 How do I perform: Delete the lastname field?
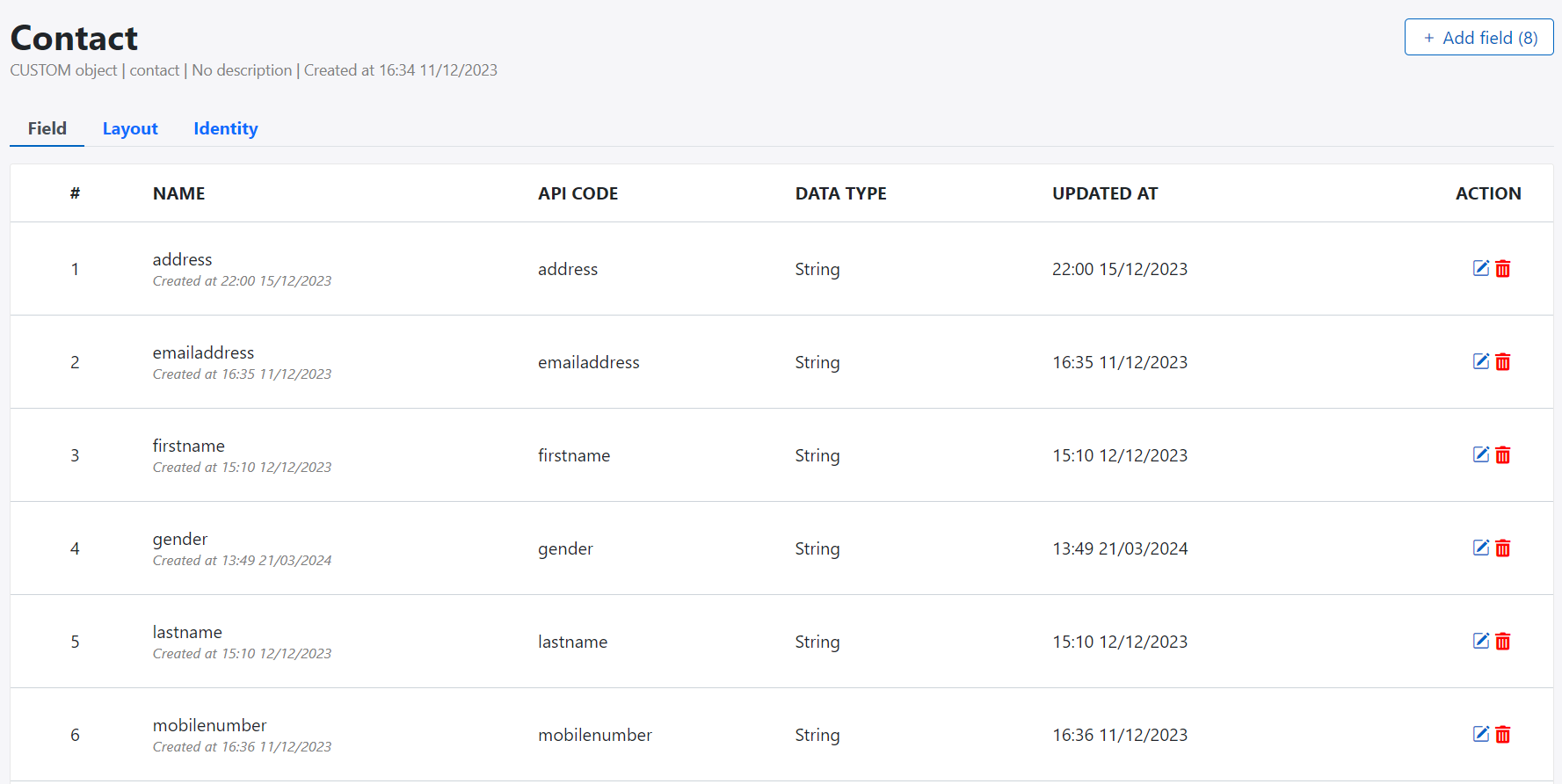pos(1503,642)
